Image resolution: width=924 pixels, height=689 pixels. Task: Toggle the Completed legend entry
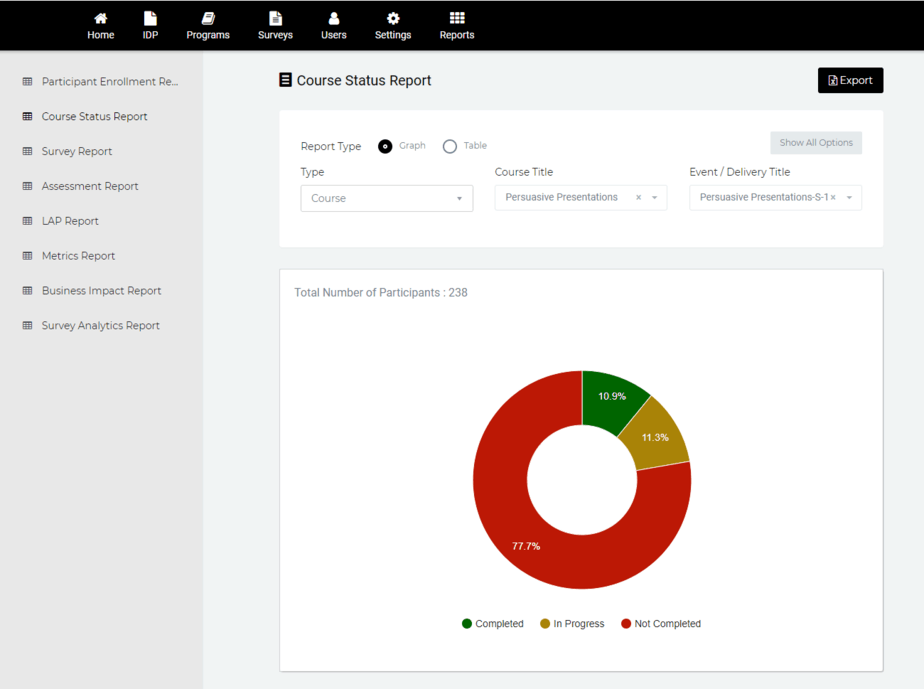[493, 623]
